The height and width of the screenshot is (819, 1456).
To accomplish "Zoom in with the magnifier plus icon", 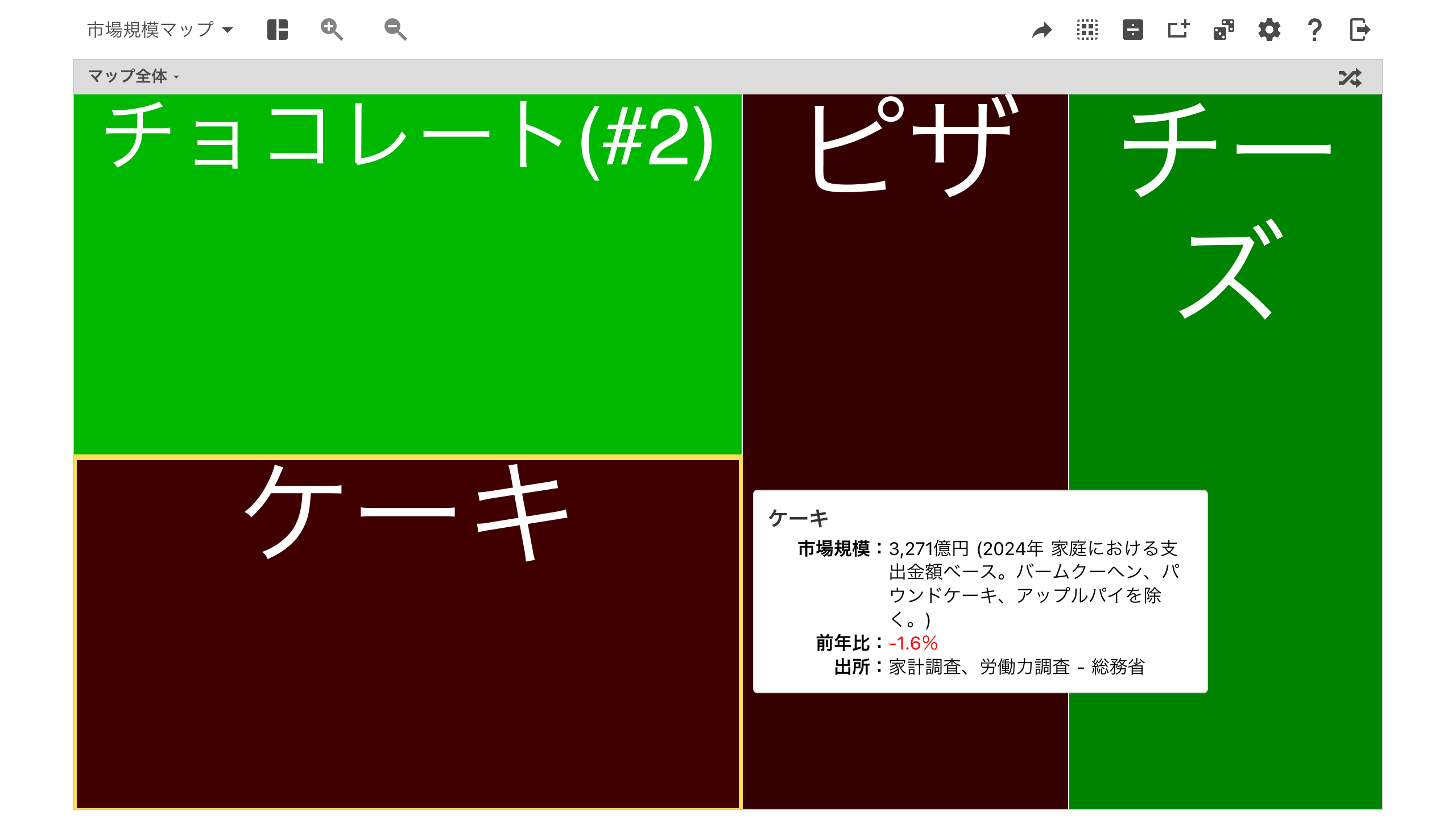I will (x=332, y=30).
